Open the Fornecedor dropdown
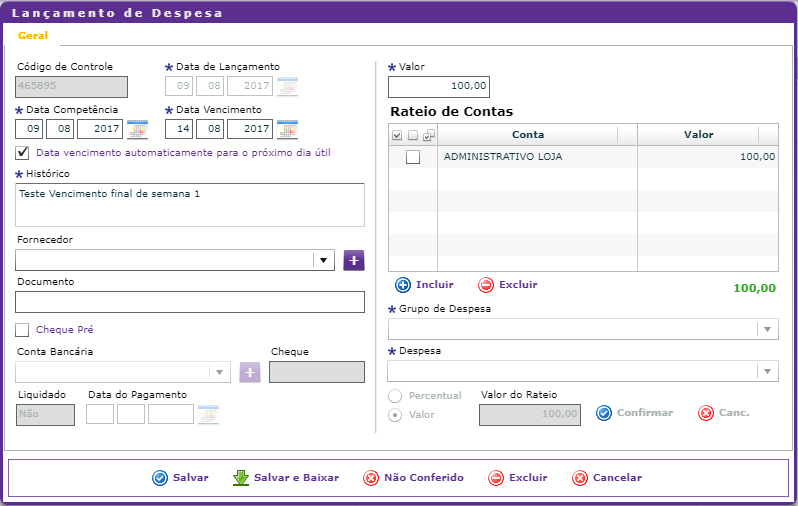This screenshot has width=798, height=506. click(322, 260)
